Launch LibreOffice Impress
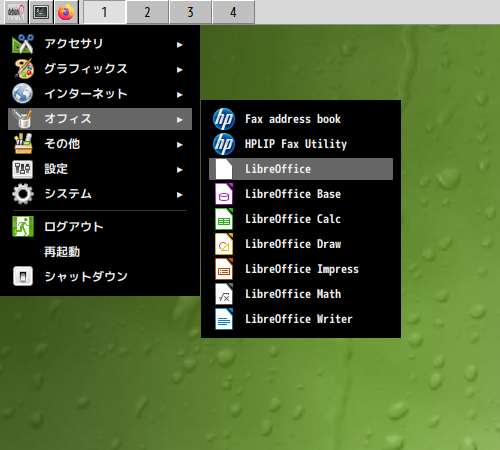The image size is (500, 450). 301,269
